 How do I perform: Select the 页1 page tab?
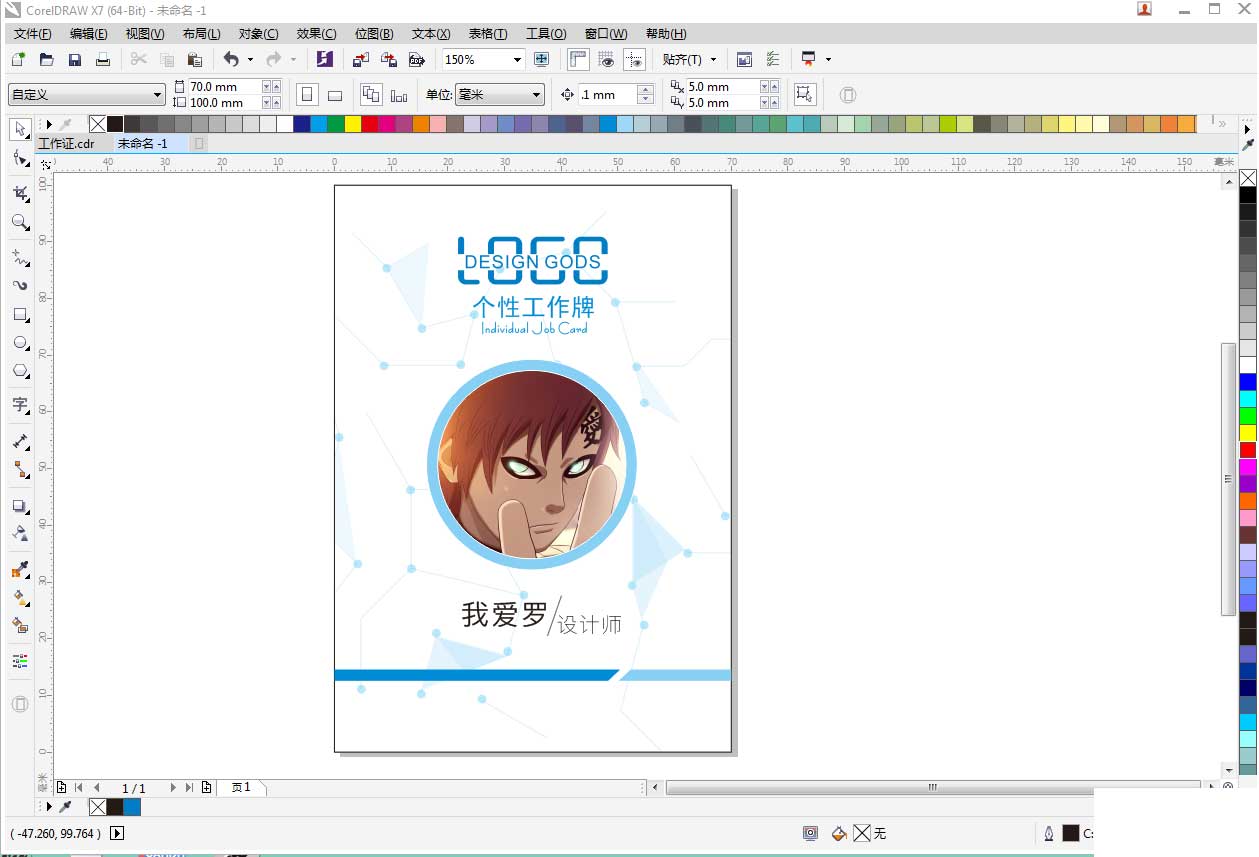(x=241, y=788)
